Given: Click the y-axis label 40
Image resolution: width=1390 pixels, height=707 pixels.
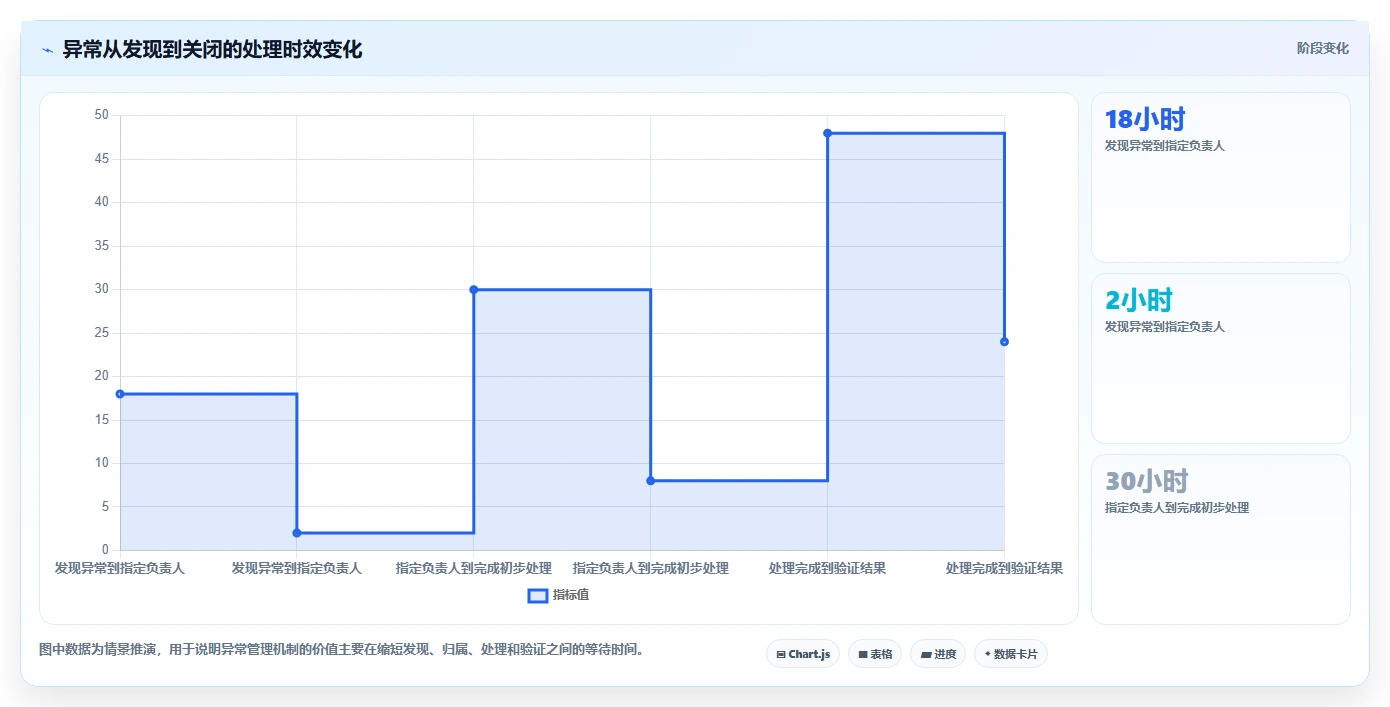Looking at the screenshot, I should click(102, 202).
